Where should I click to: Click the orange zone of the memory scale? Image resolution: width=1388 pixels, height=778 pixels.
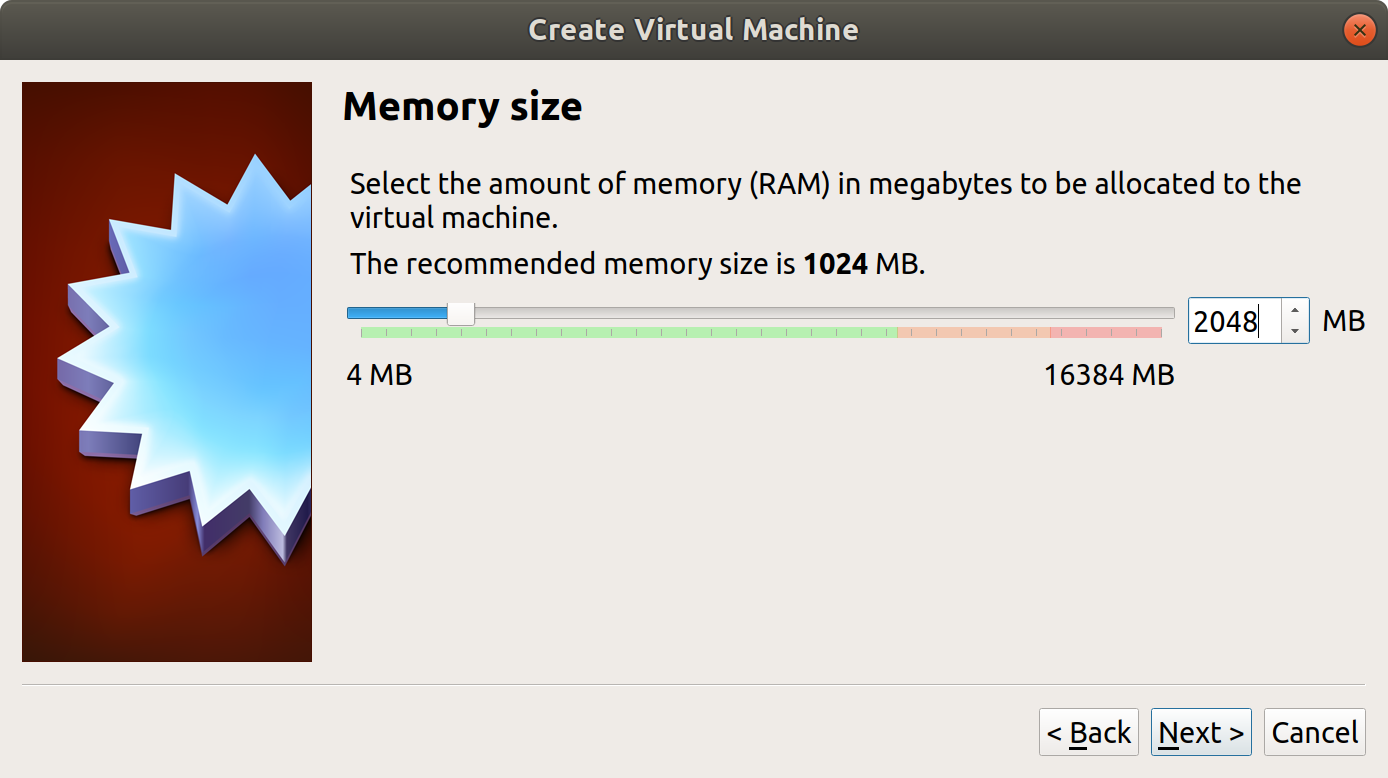972,332
